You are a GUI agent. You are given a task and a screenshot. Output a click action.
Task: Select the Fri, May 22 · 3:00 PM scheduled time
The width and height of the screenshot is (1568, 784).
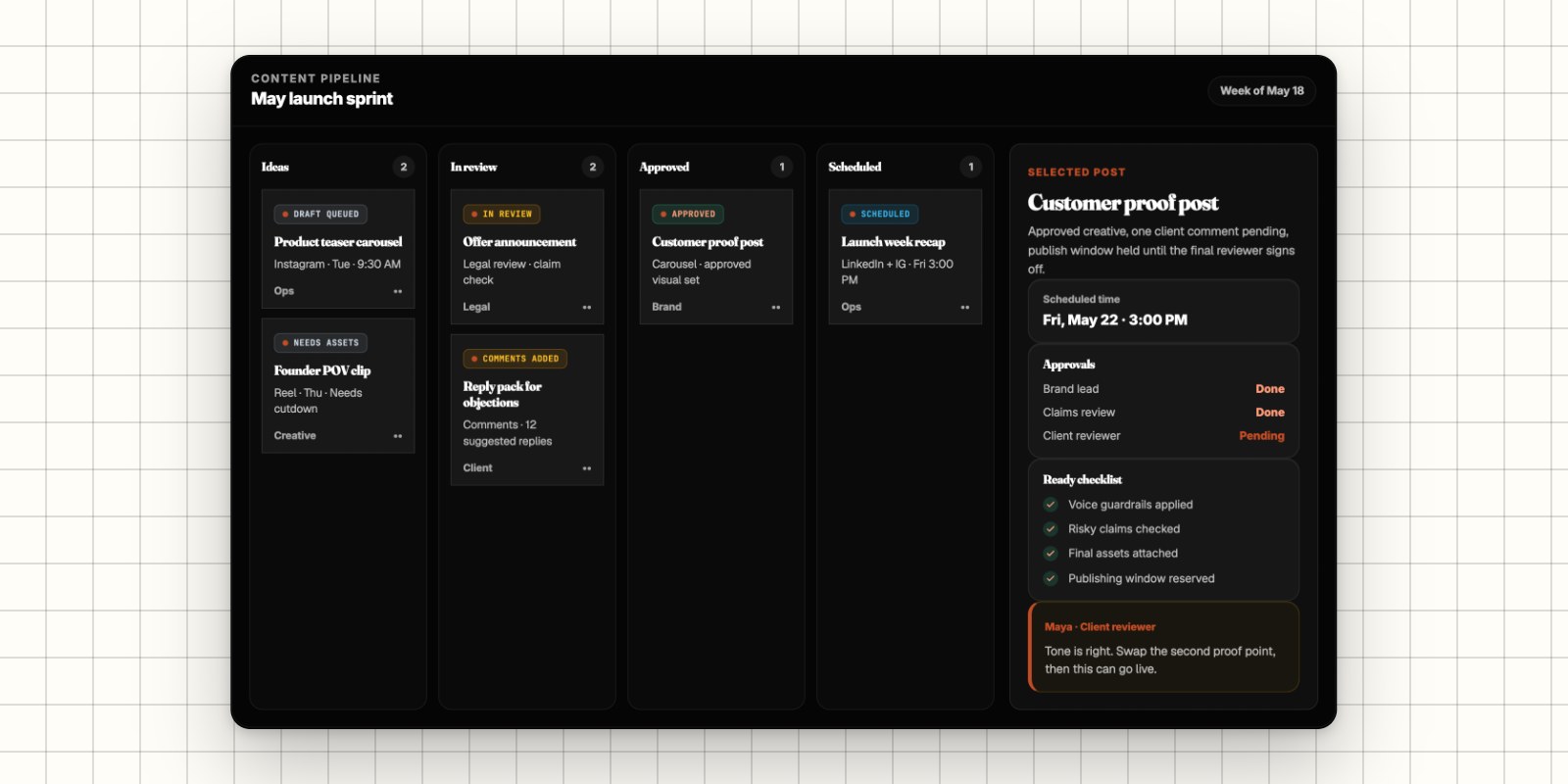pos(1115,320)
